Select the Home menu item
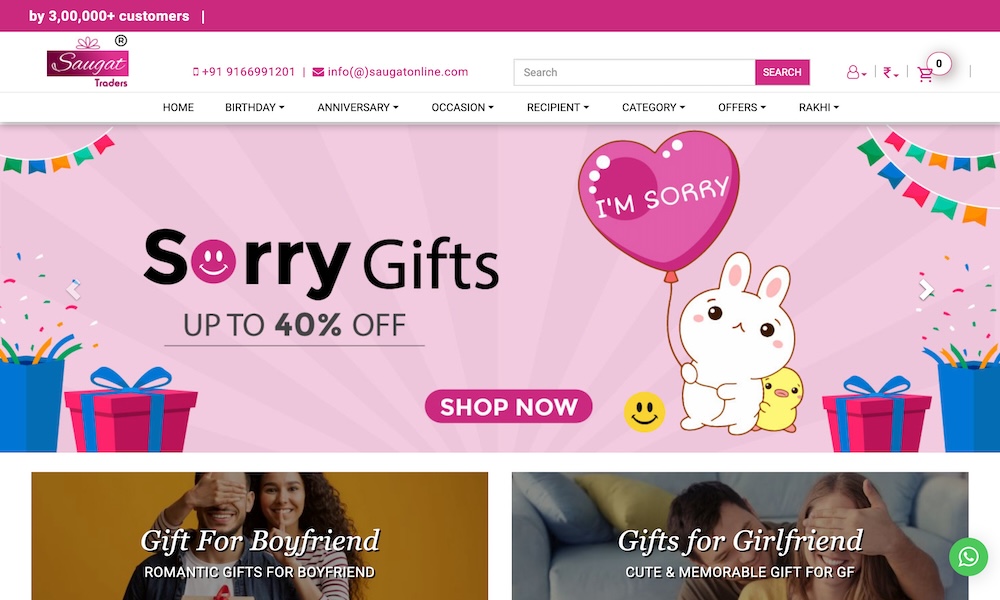Viewport: 1000px width, 600px height. coord(178,107)
